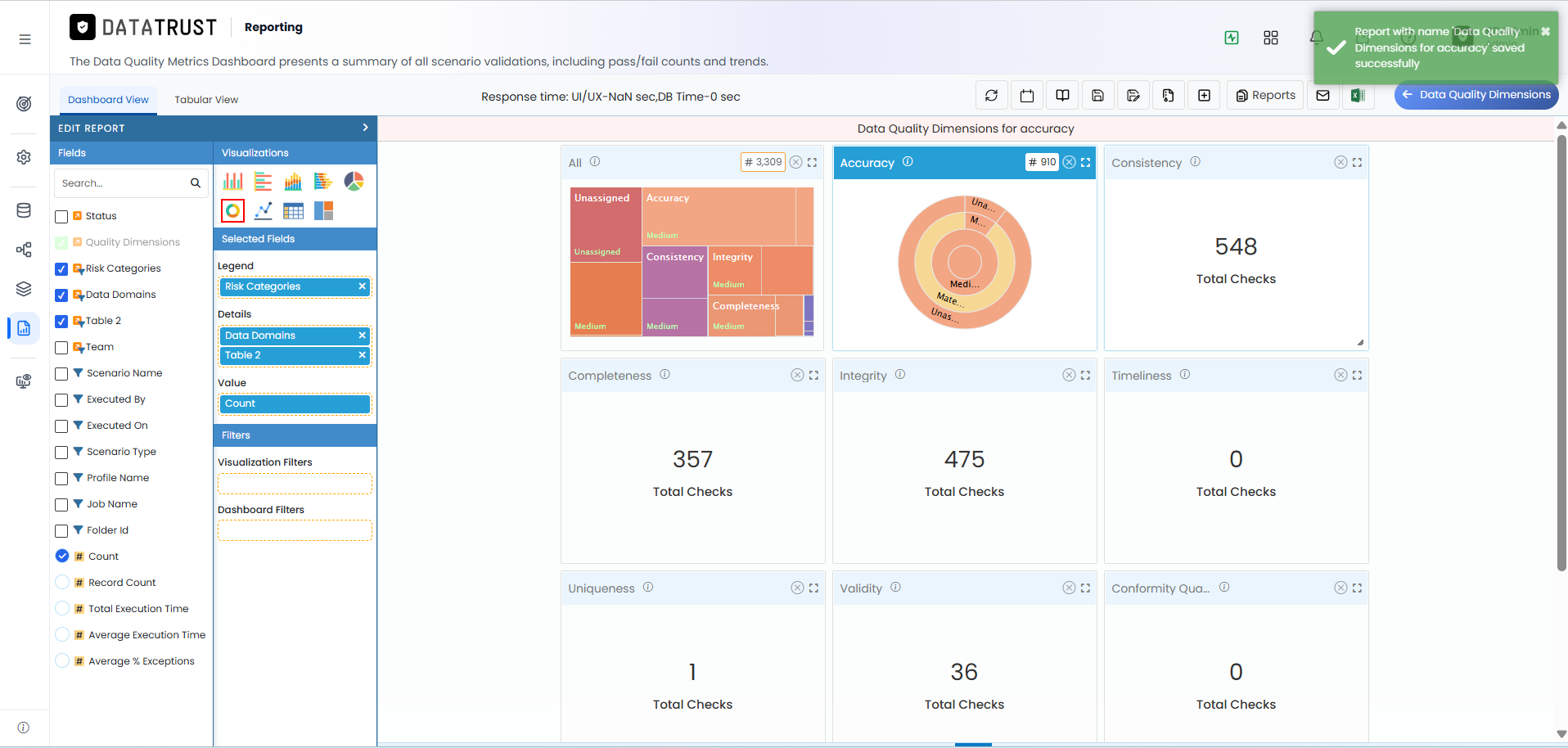Click the fields Search box
The image size is (1568, 748).
(131, 183)
